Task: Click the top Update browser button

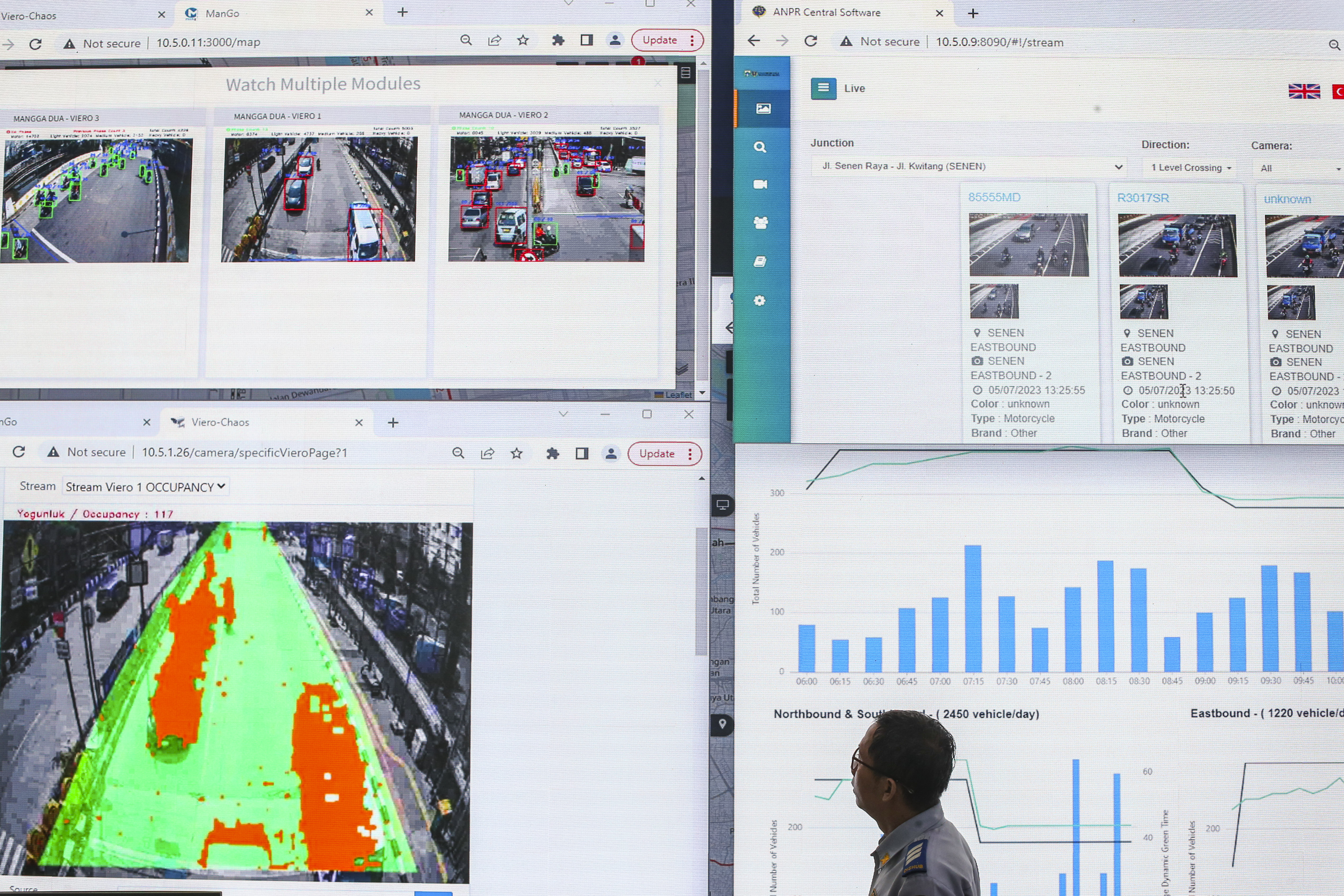Action: point(660,40)
